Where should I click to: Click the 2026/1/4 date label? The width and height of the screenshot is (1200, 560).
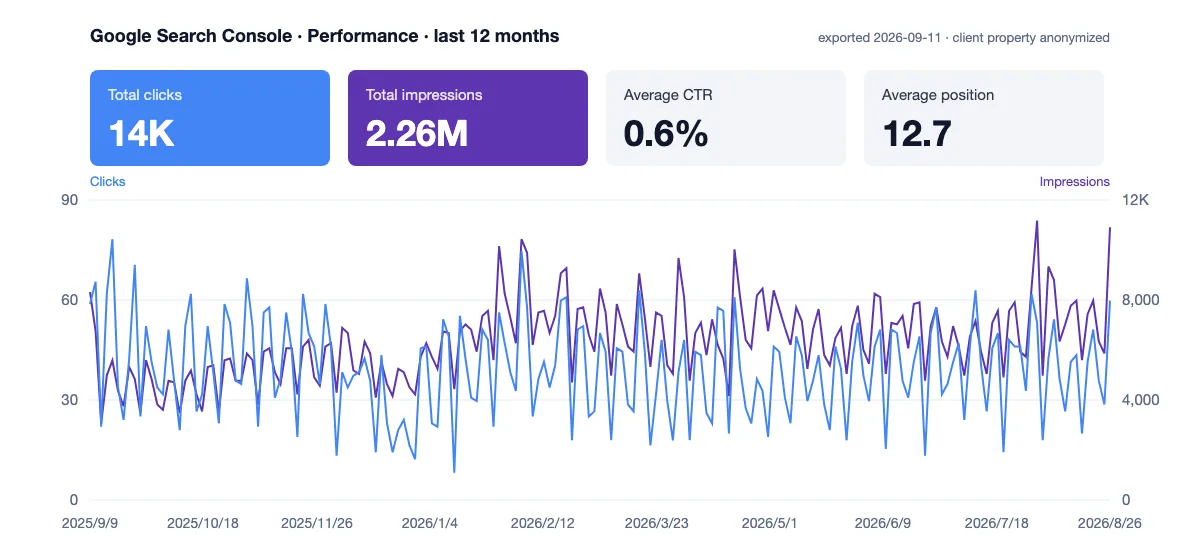point(430,523)
